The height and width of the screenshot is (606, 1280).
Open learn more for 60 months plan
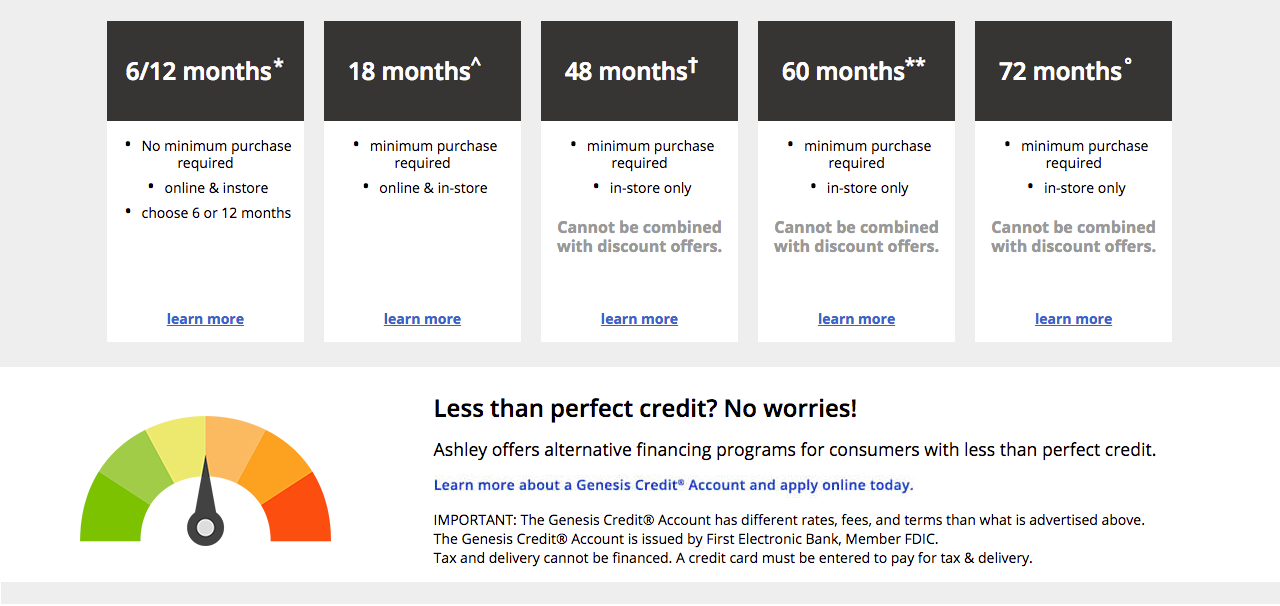(x=856, y=319)
